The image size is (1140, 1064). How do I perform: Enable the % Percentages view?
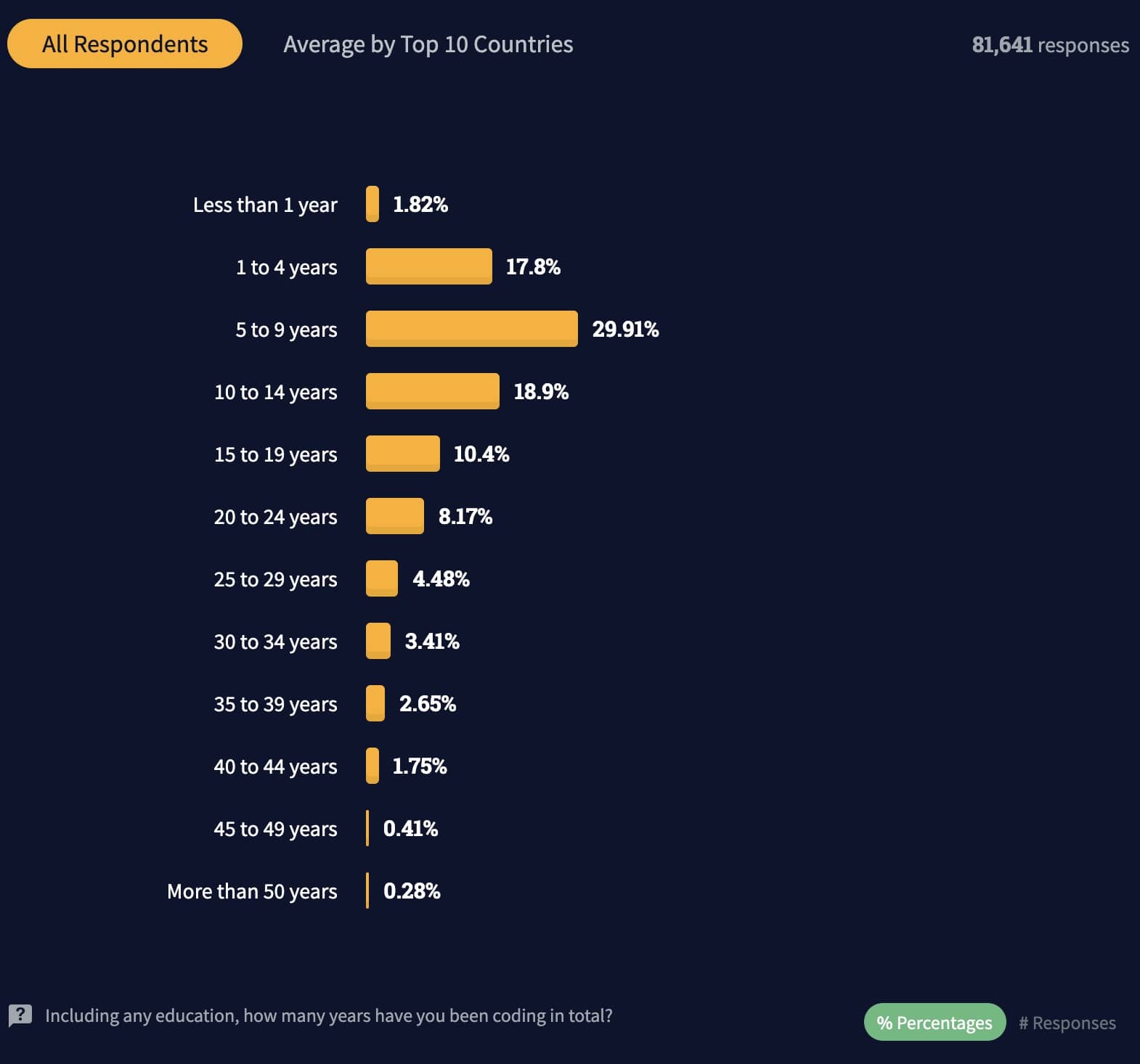[x=935, y=1022]
